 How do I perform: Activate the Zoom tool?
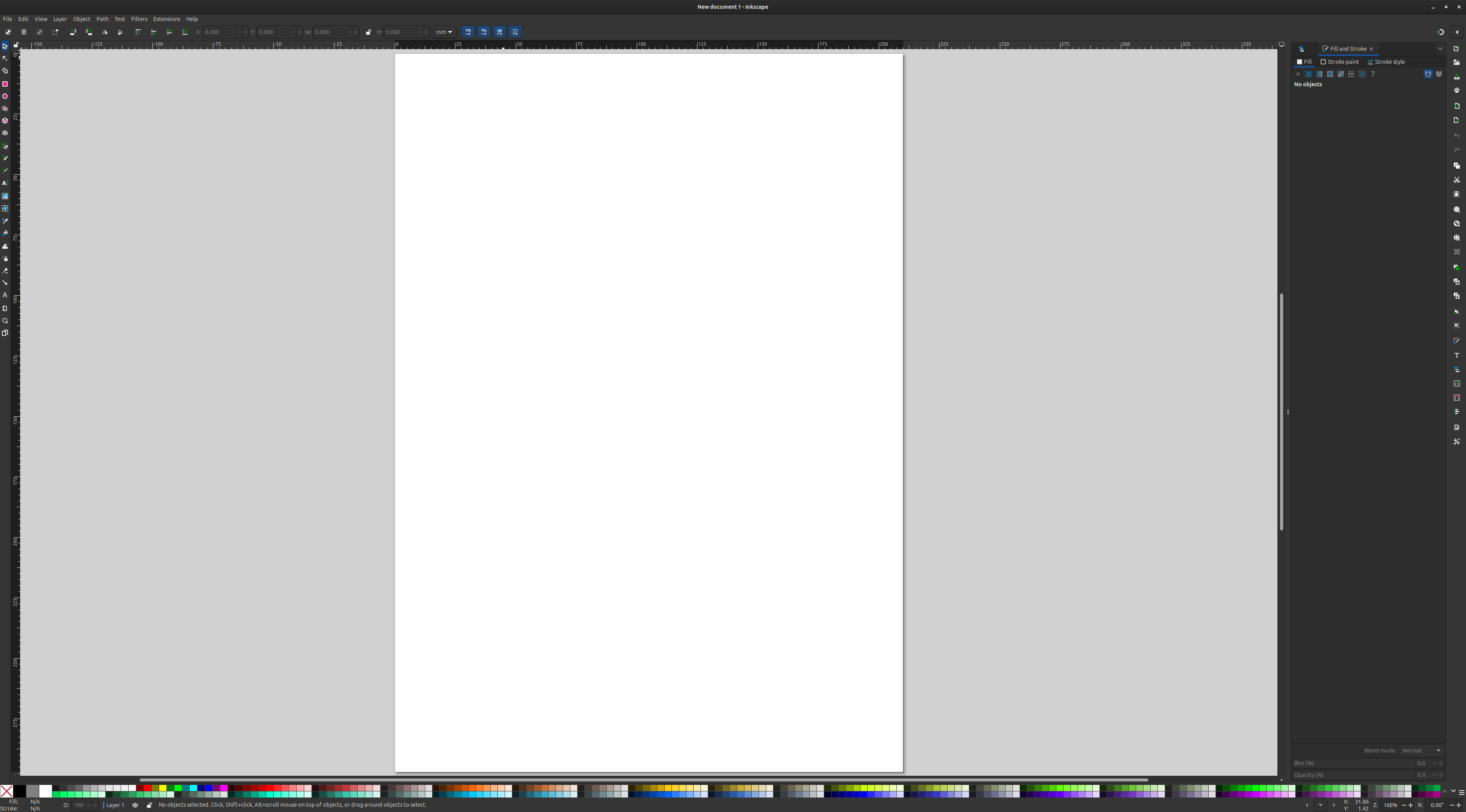(5, 320)
